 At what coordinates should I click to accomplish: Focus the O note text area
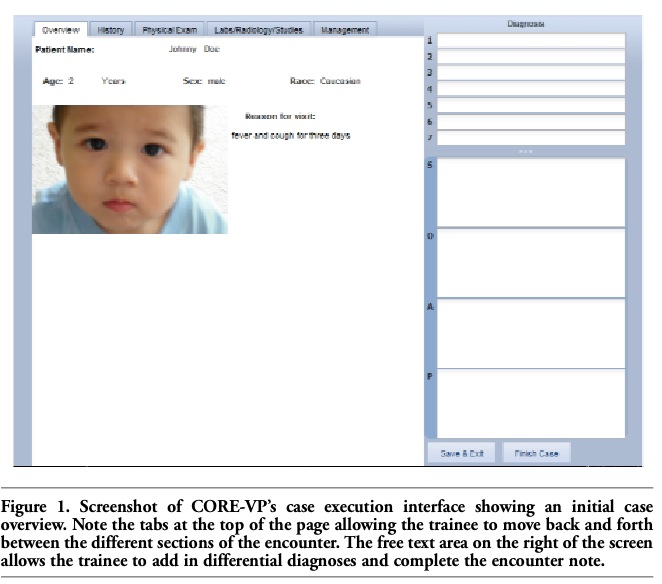tap(531, 262)
